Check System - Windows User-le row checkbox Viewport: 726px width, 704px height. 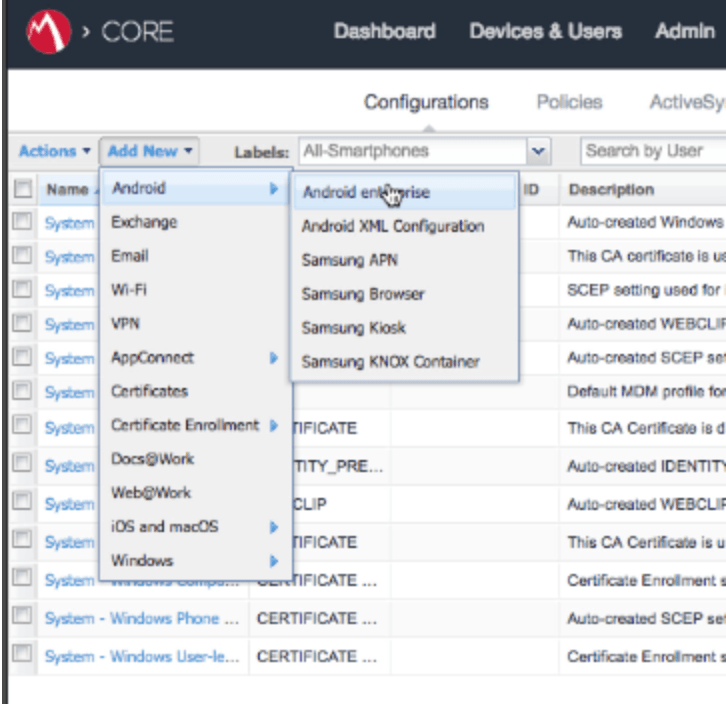(22, 654)
